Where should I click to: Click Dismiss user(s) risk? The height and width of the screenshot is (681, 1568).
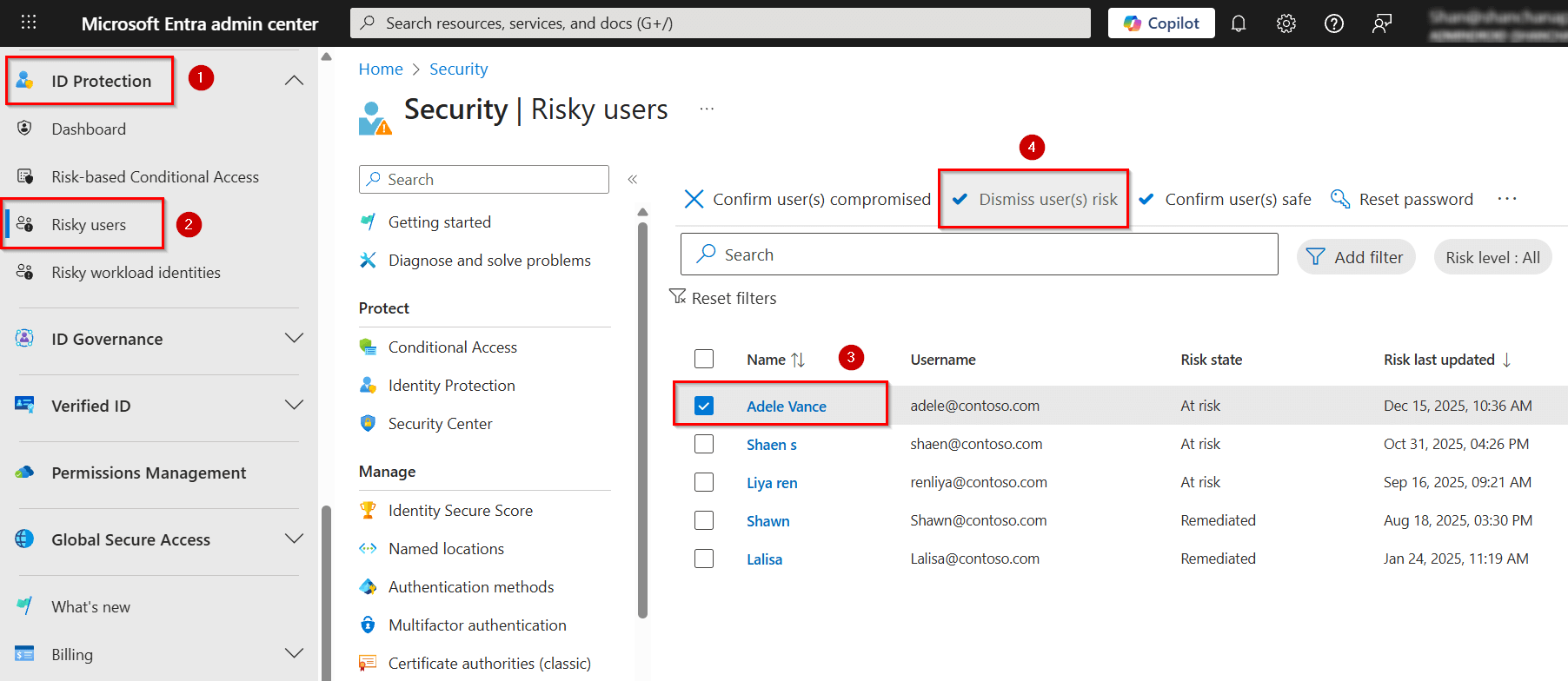click(1034, 199)
